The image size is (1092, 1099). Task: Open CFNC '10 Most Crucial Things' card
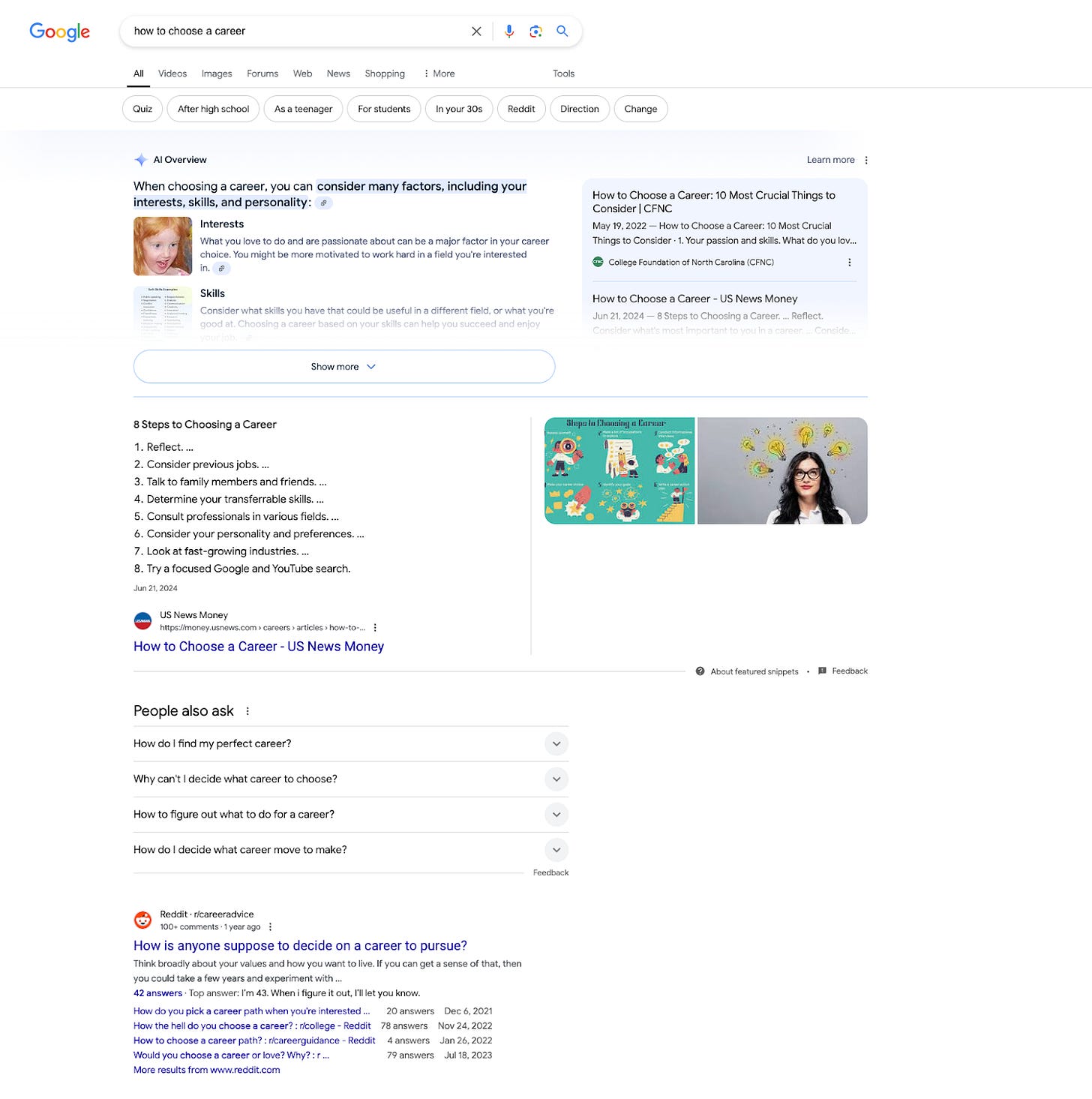tap(724, 228)
